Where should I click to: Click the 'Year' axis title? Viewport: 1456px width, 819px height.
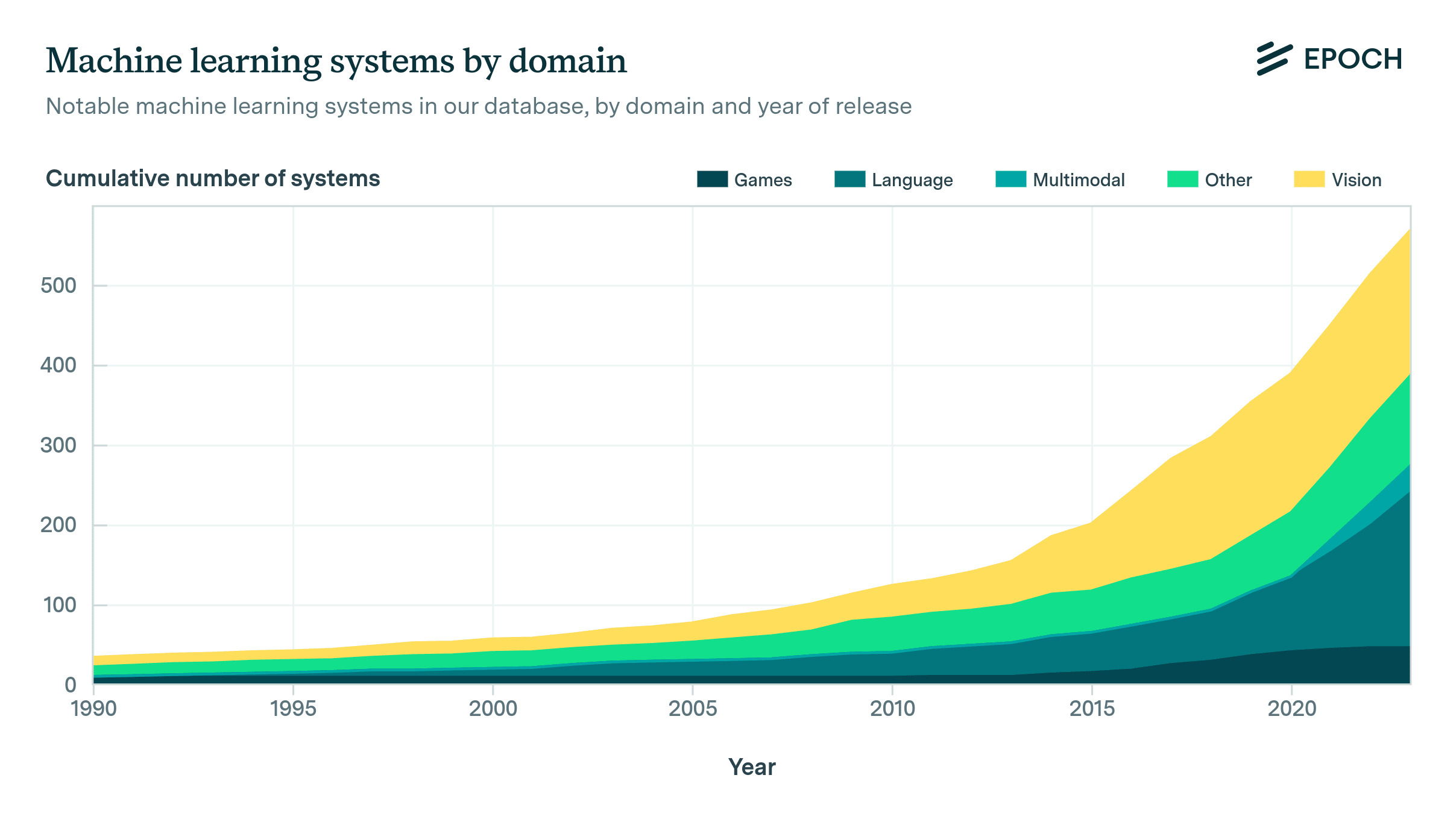752,767
